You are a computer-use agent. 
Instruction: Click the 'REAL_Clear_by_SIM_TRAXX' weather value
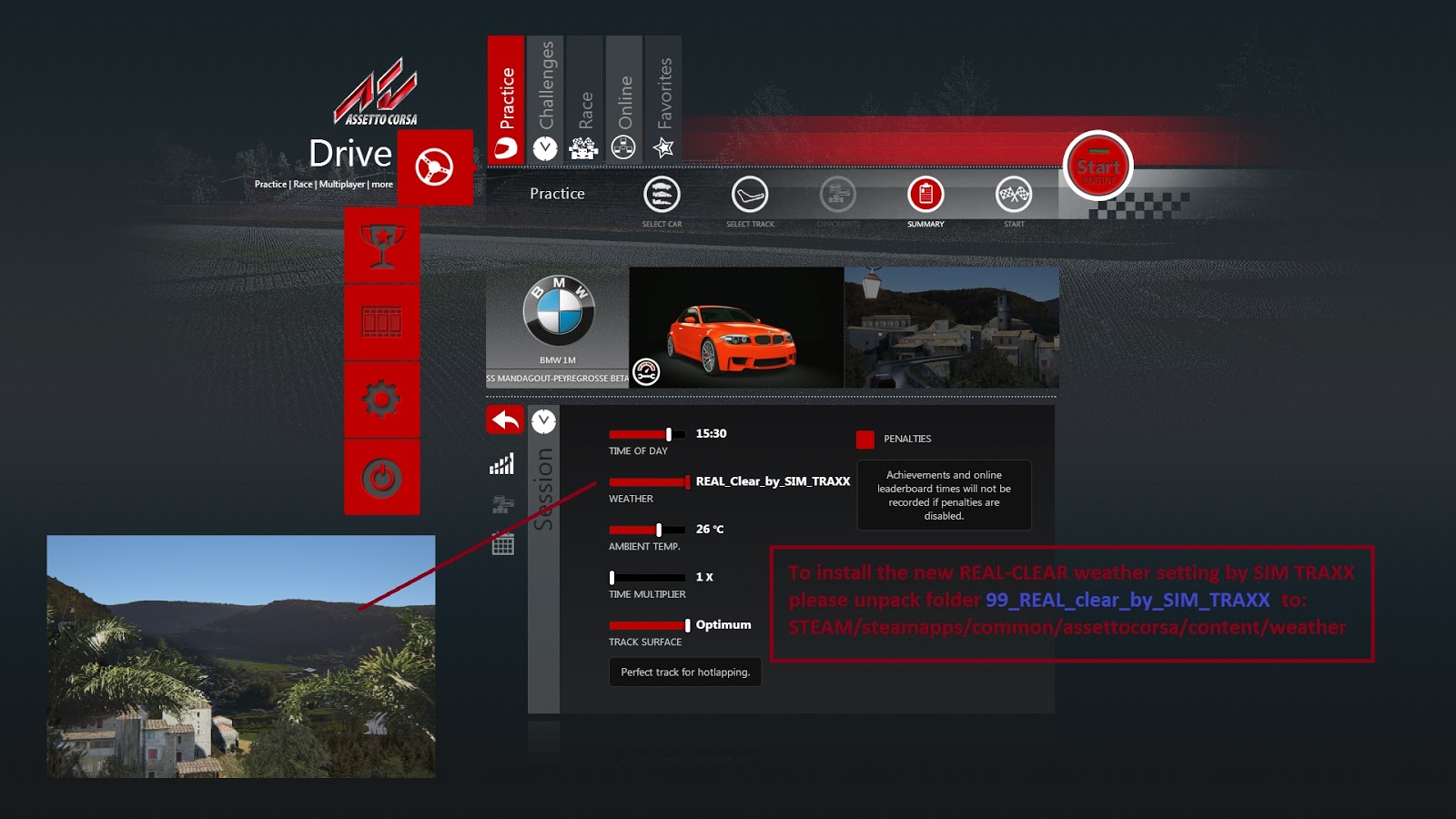(773, 481)
